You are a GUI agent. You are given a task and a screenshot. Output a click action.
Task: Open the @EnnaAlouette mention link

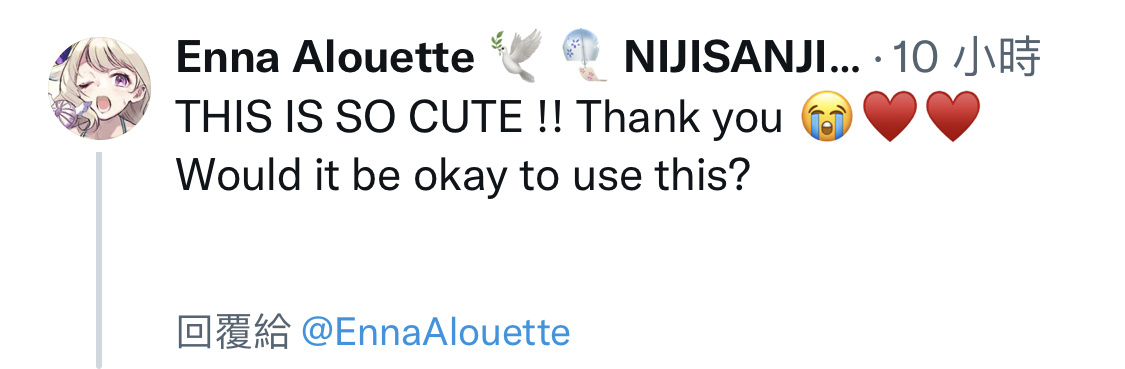tap(436, 332)
